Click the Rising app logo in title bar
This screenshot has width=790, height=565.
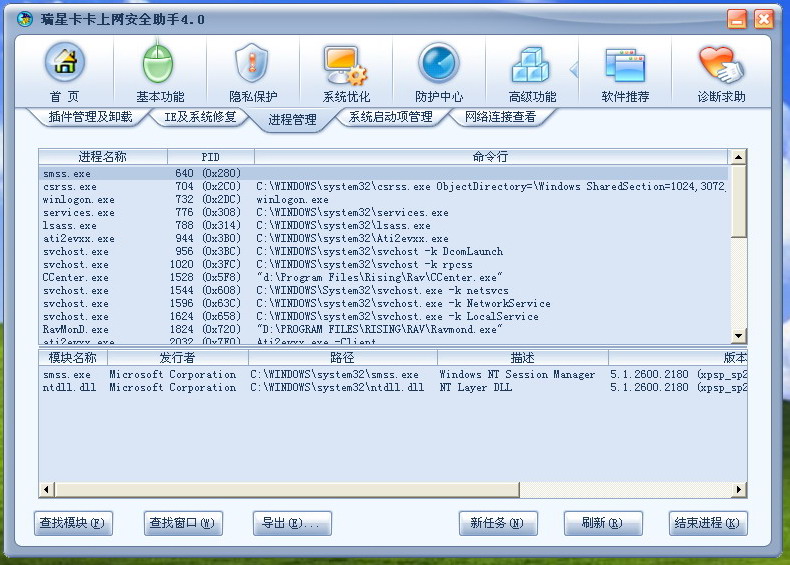[x=24, y=19]
